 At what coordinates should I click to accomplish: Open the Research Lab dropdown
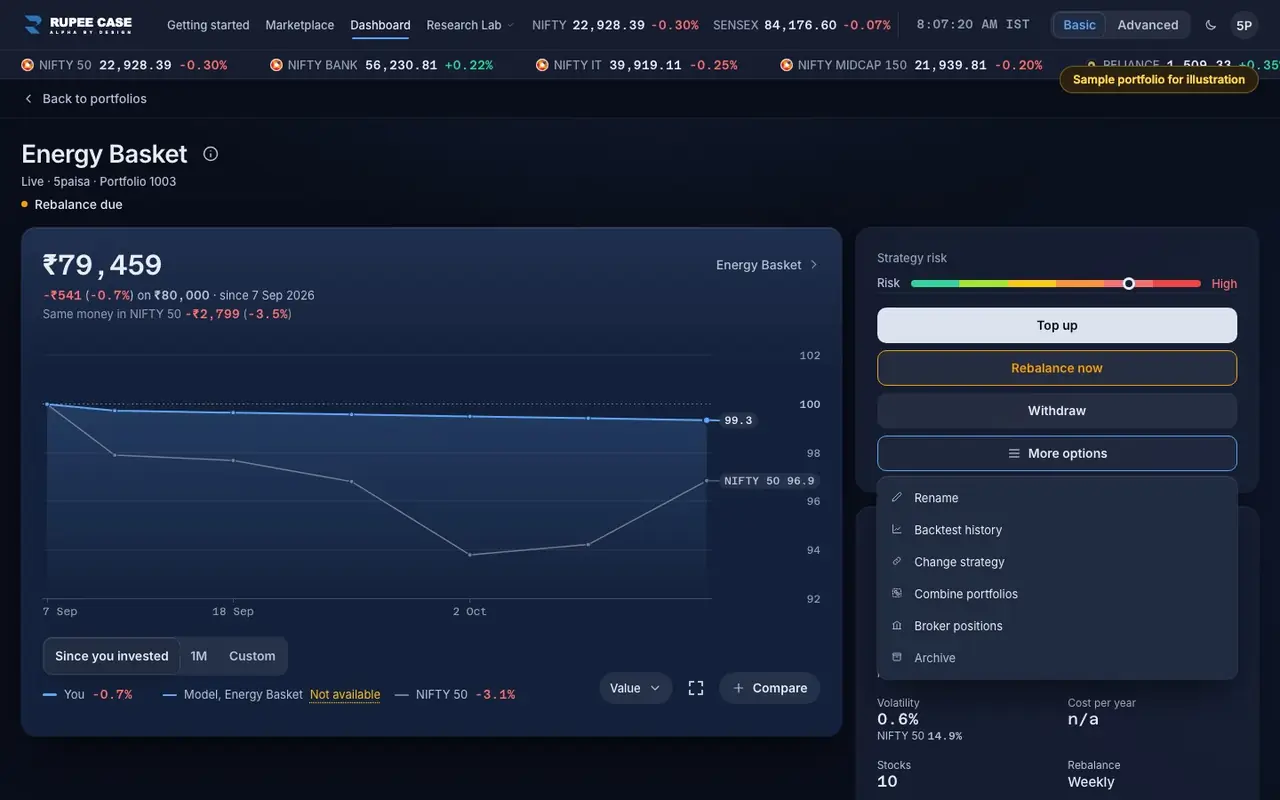tap(470, 25)
